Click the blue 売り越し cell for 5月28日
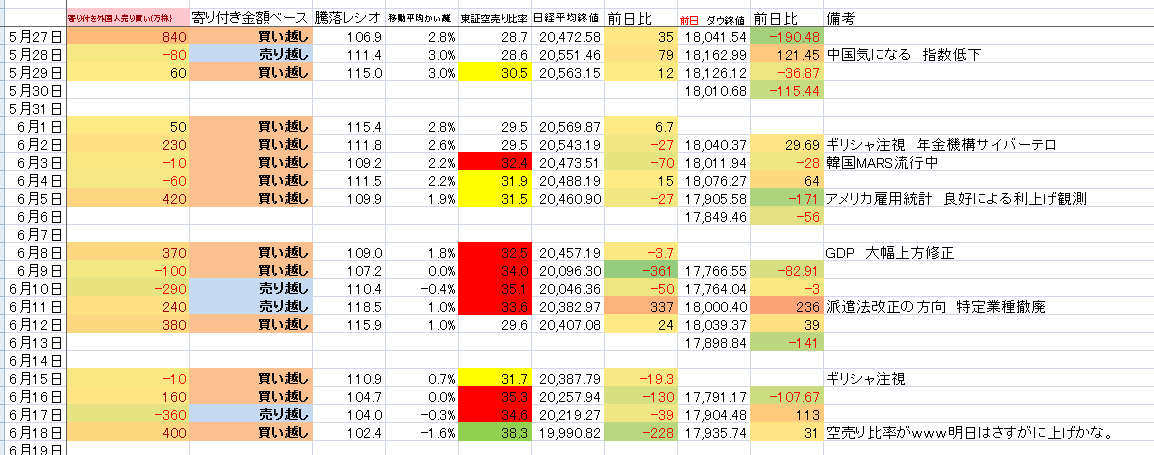Image resolution: width=1154 pixels, height=455 pixels. coord(251,54)
